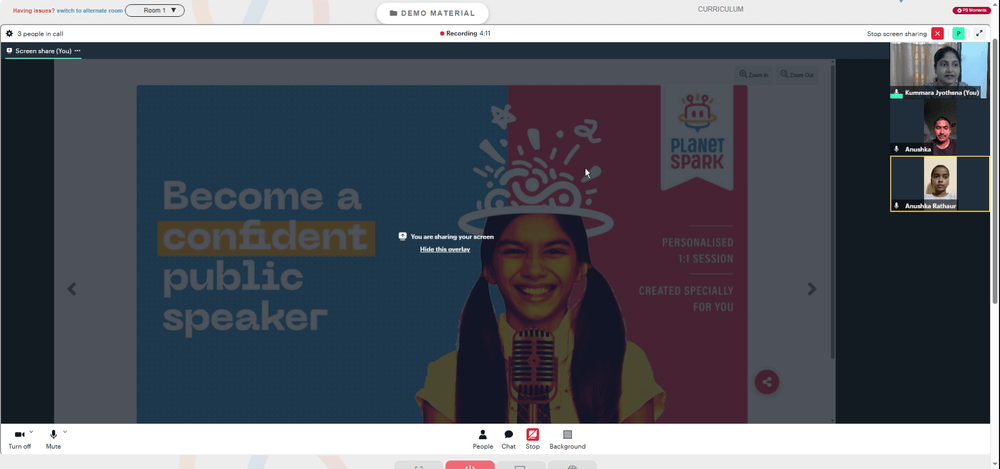Mute the microphone
The width and height of the screenshot is (1000, 469).
click(54, 439)
